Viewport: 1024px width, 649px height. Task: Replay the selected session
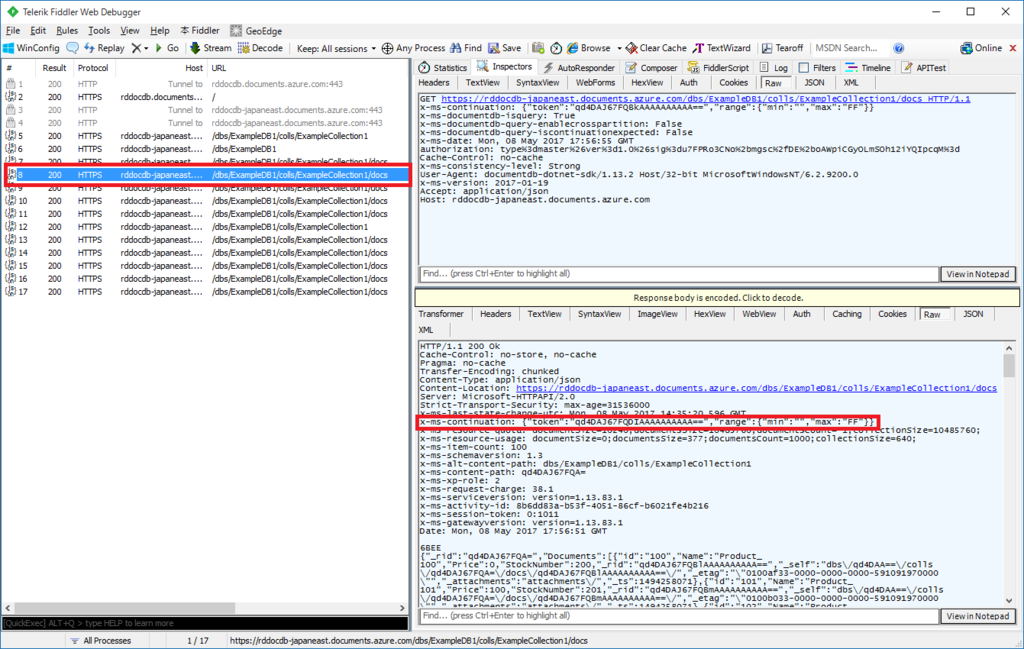[x=104, y=48]
